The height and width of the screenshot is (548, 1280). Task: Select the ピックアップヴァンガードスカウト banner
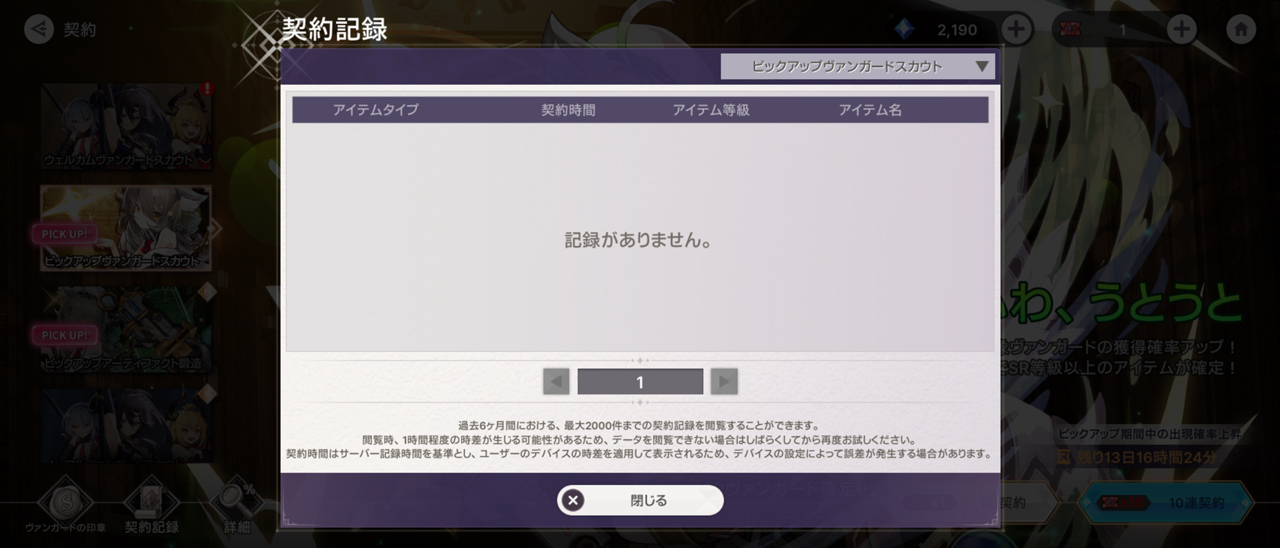[x=126, y=228]
